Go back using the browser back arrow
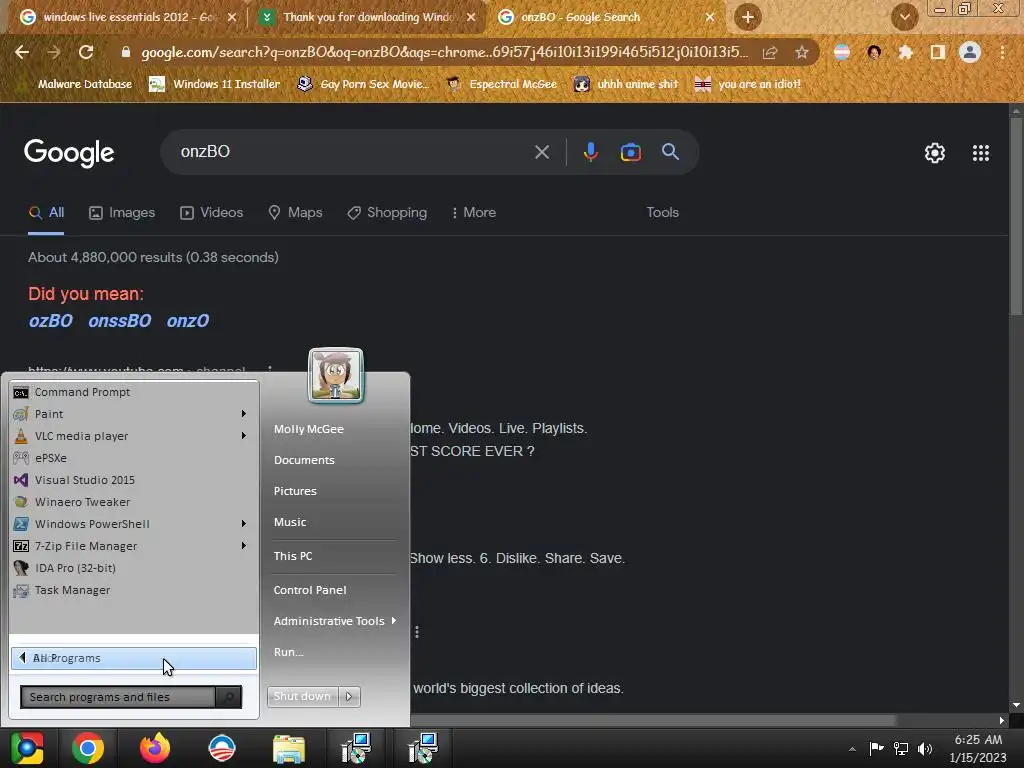1024x768 pixels. pos(22,52)
